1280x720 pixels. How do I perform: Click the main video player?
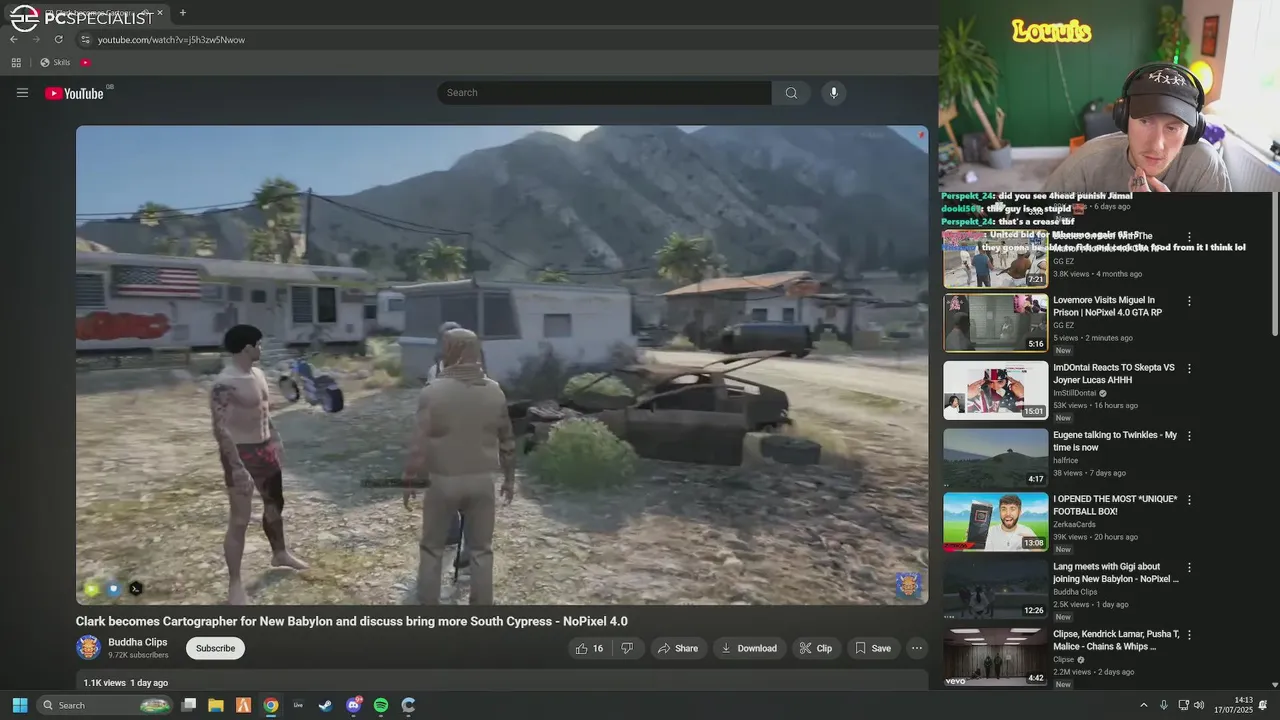tap(502, 364)
